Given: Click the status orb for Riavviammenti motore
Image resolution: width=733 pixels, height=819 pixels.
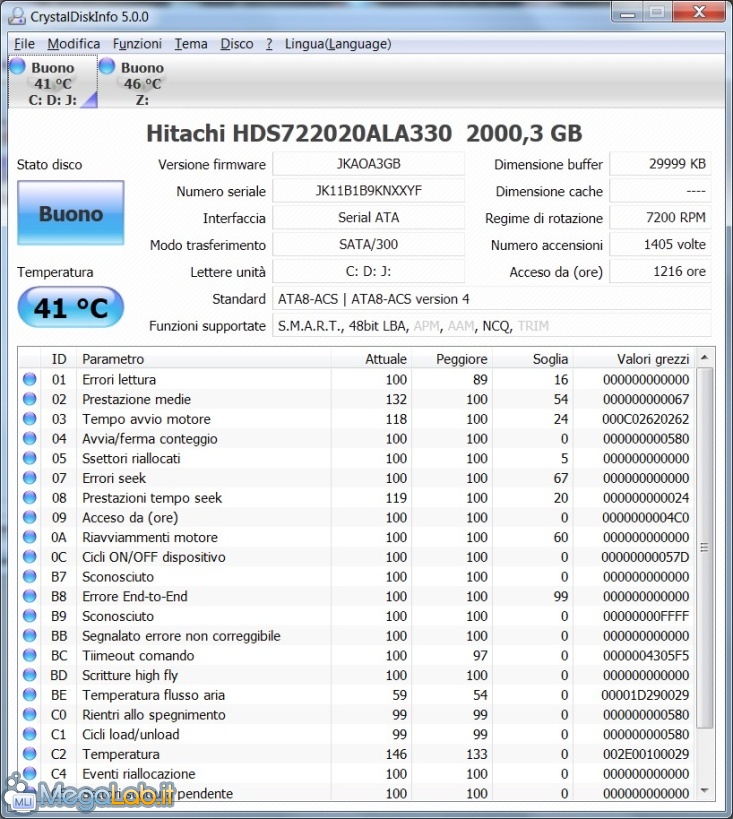Looking at the screenshot, I should click(30, 537).
